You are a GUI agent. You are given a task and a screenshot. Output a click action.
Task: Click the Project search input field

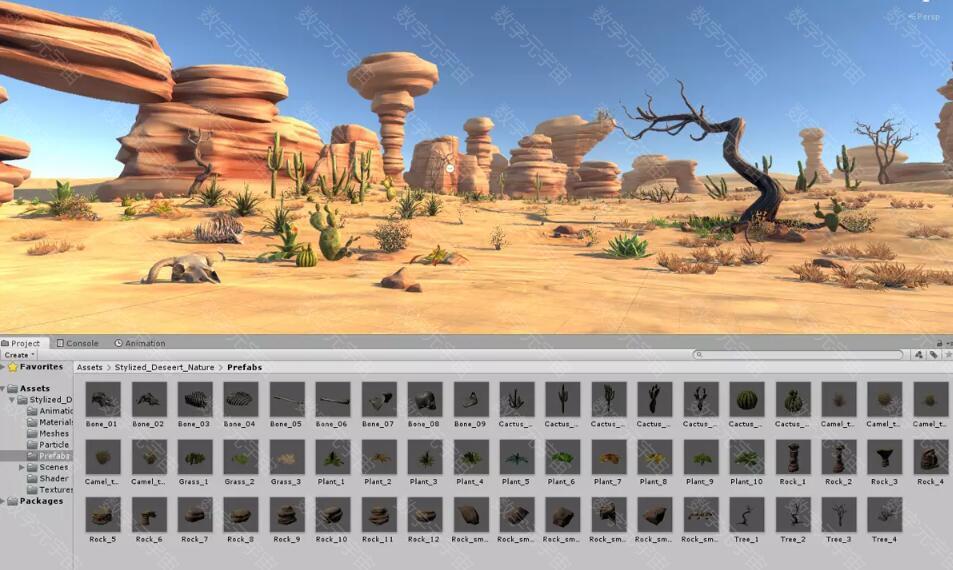coord(800,355)
